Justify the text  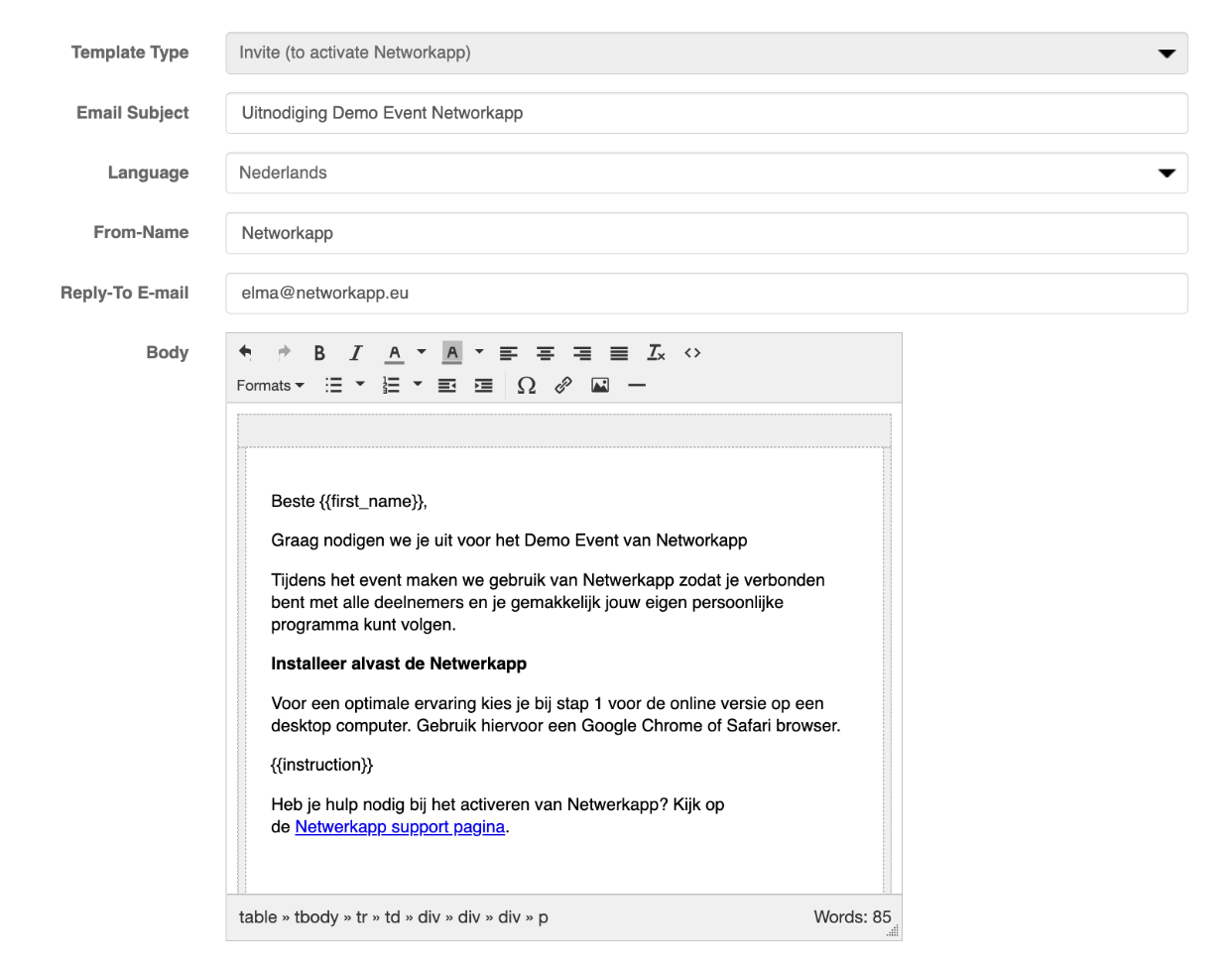(619, 352)
